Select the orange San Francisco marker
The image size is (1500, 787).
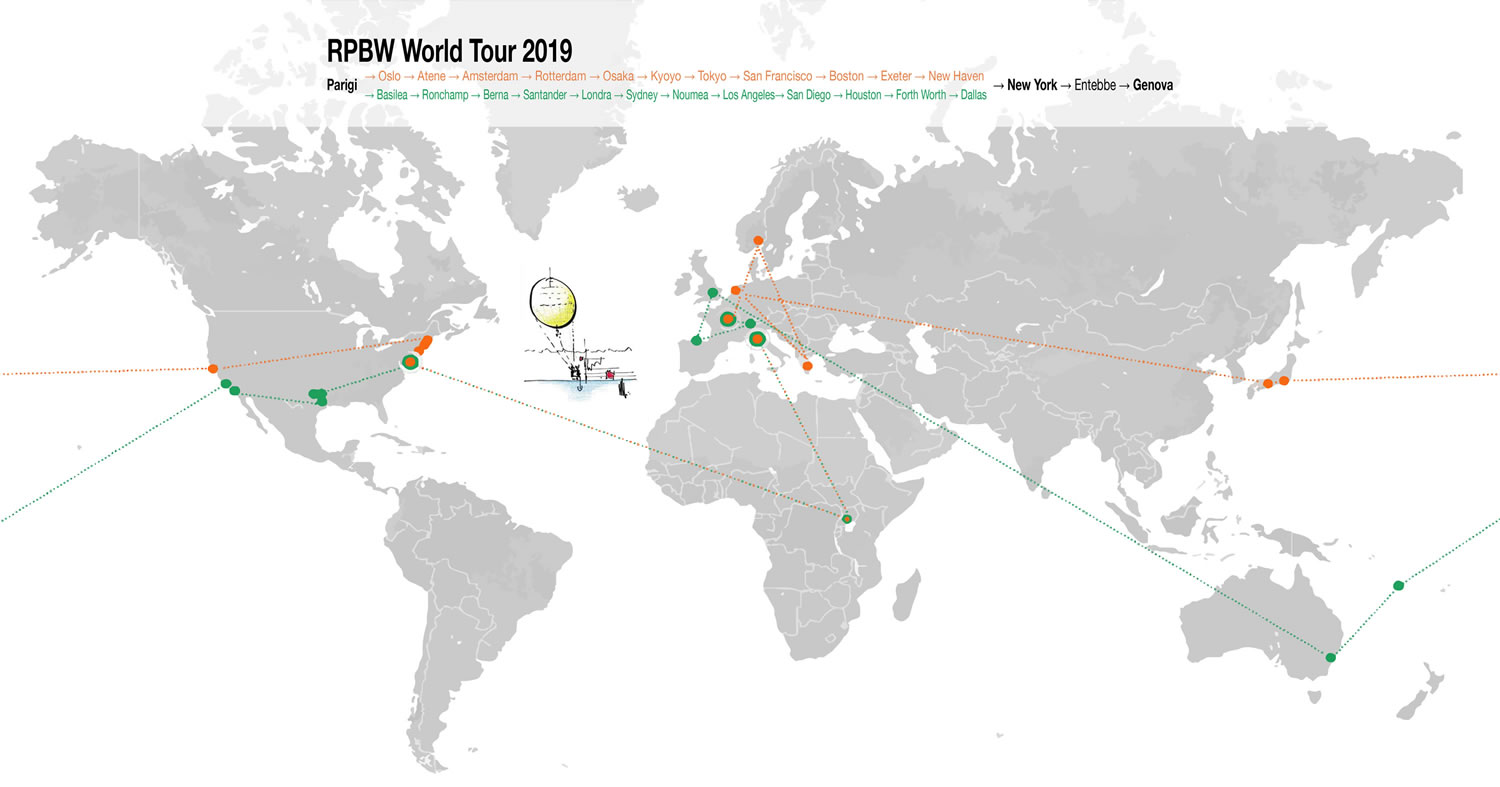(213, 369)
